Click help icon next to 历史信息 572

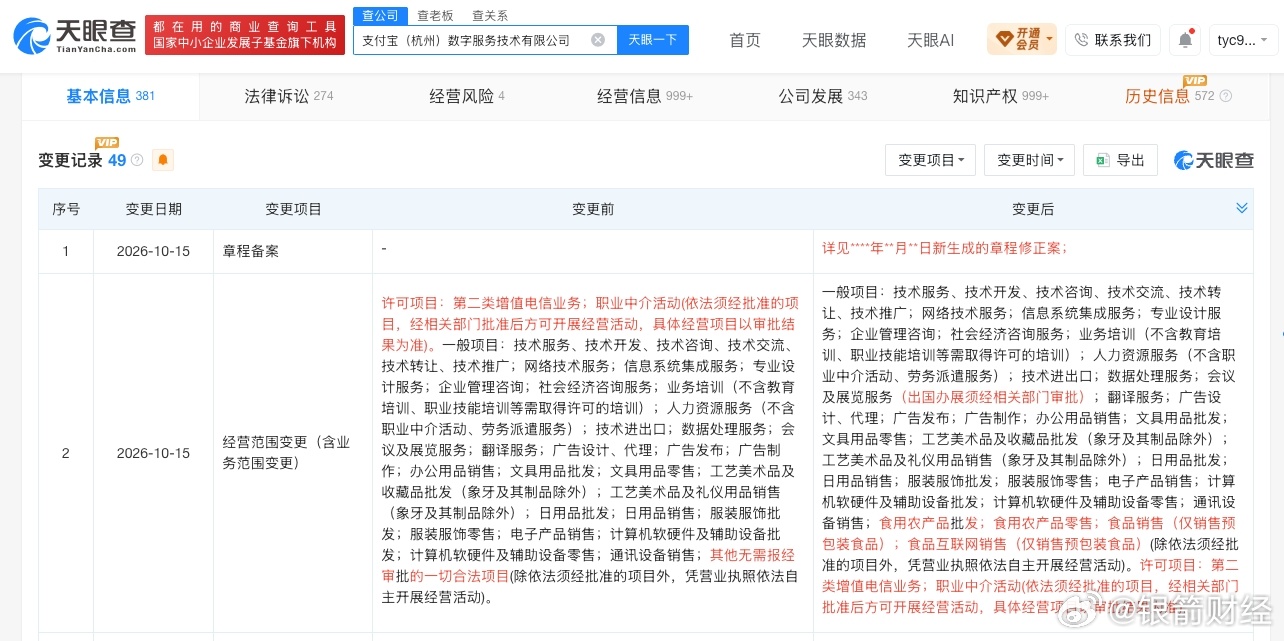coord(1226,97)
